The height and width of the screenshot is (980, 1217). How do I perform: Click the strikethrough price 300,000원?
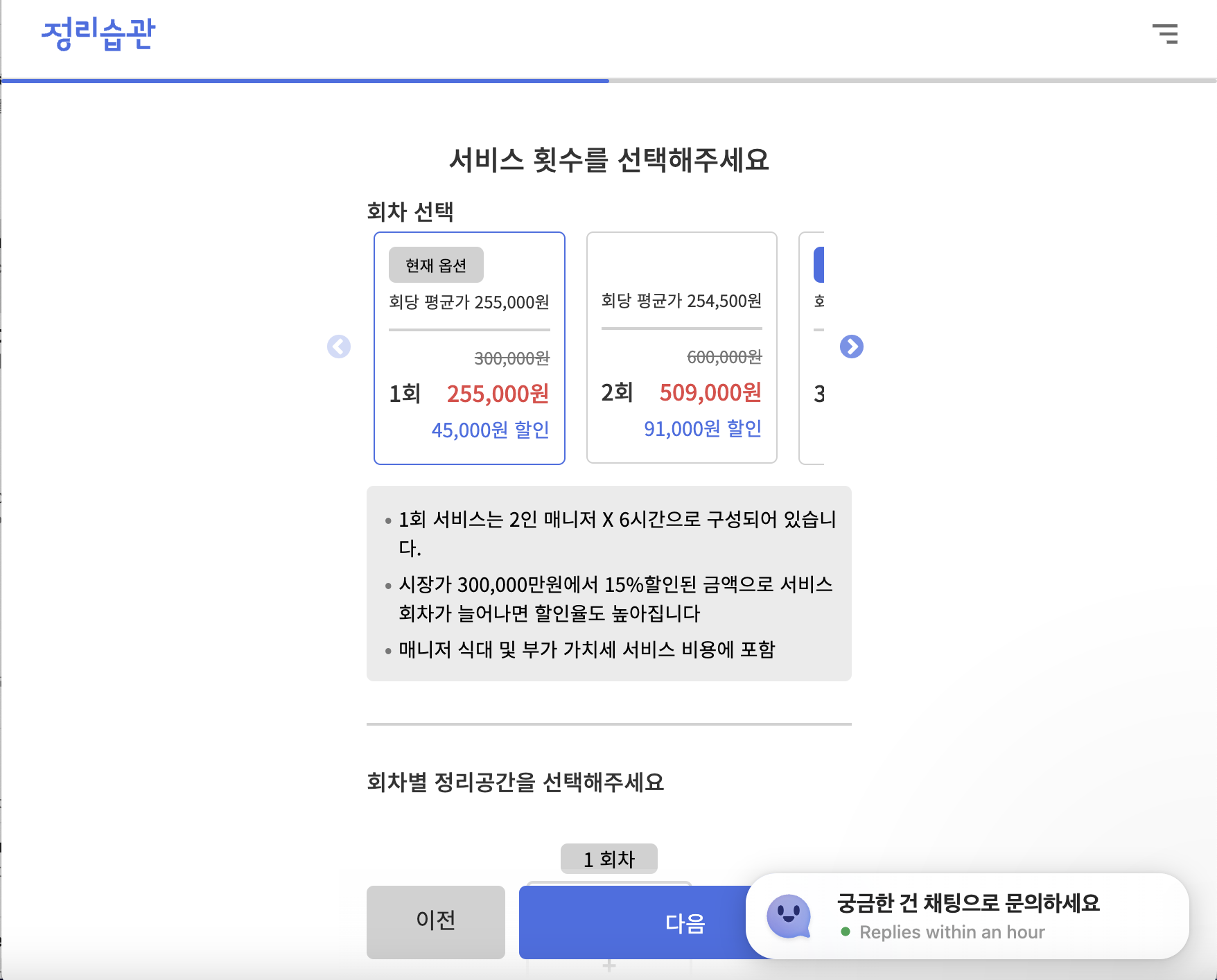click(511, 358)
